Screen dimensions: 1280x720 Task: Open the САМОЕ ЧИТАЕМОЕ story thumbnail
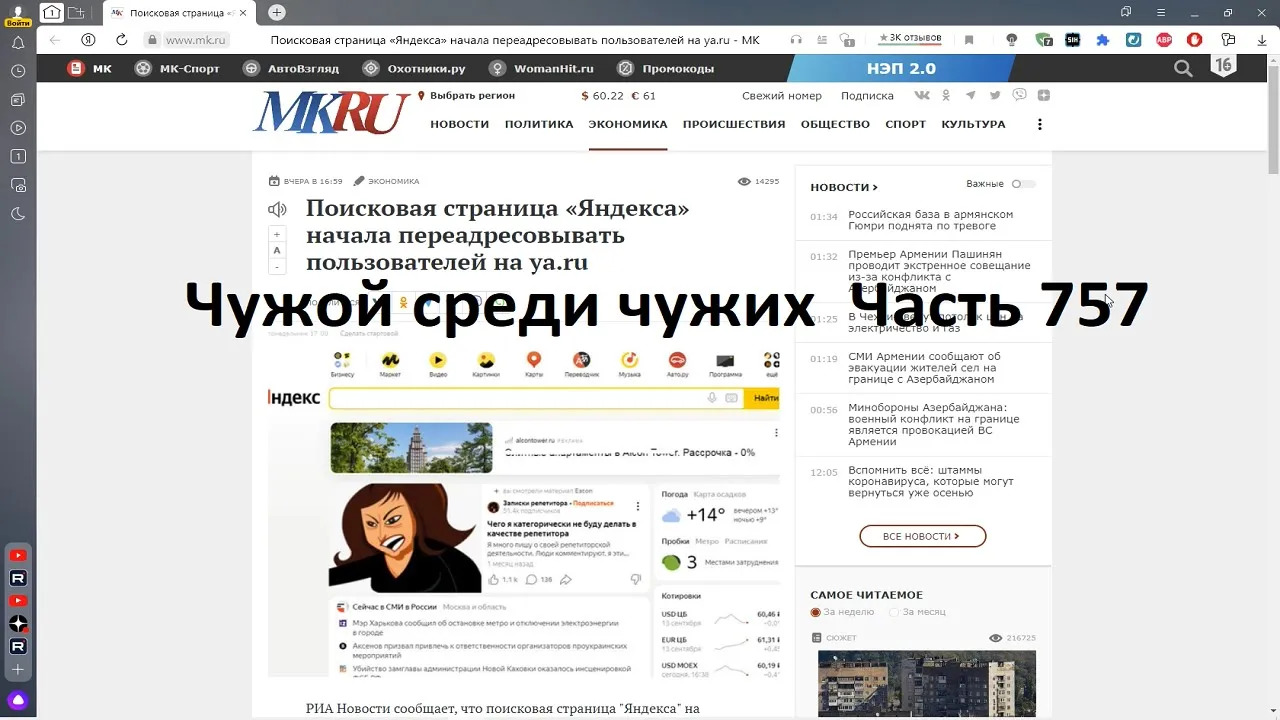pyautogui.click(x=927, y=685)
